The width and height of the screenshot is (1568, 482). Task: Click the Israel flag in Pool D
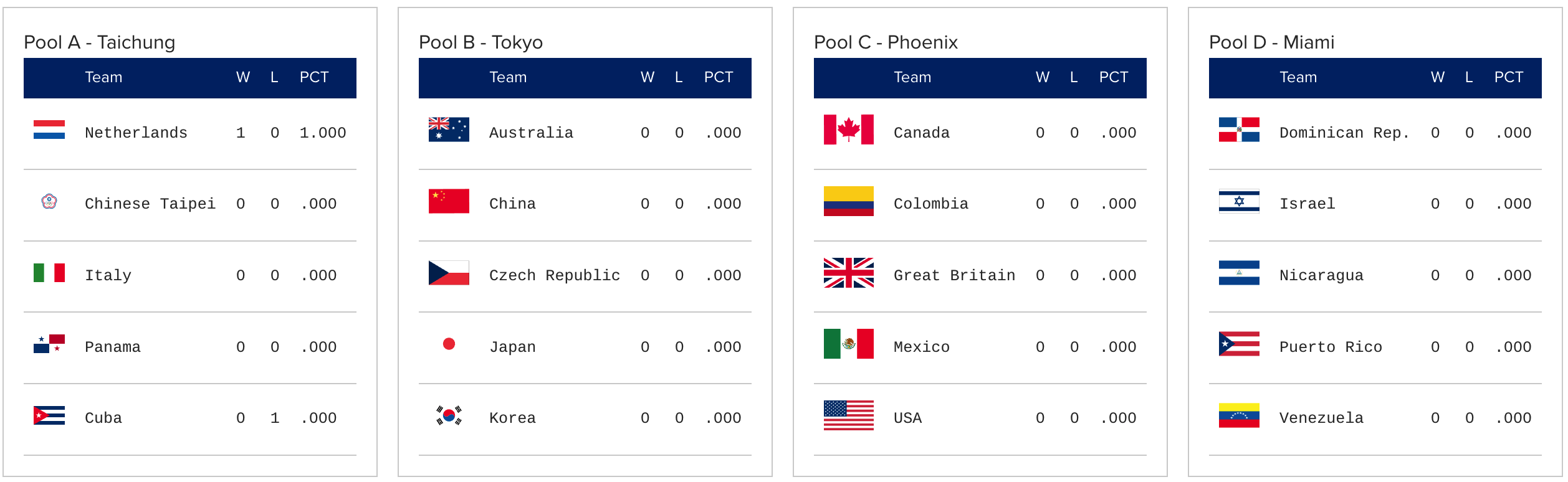pyautogui.click(x=1239, y=201)
